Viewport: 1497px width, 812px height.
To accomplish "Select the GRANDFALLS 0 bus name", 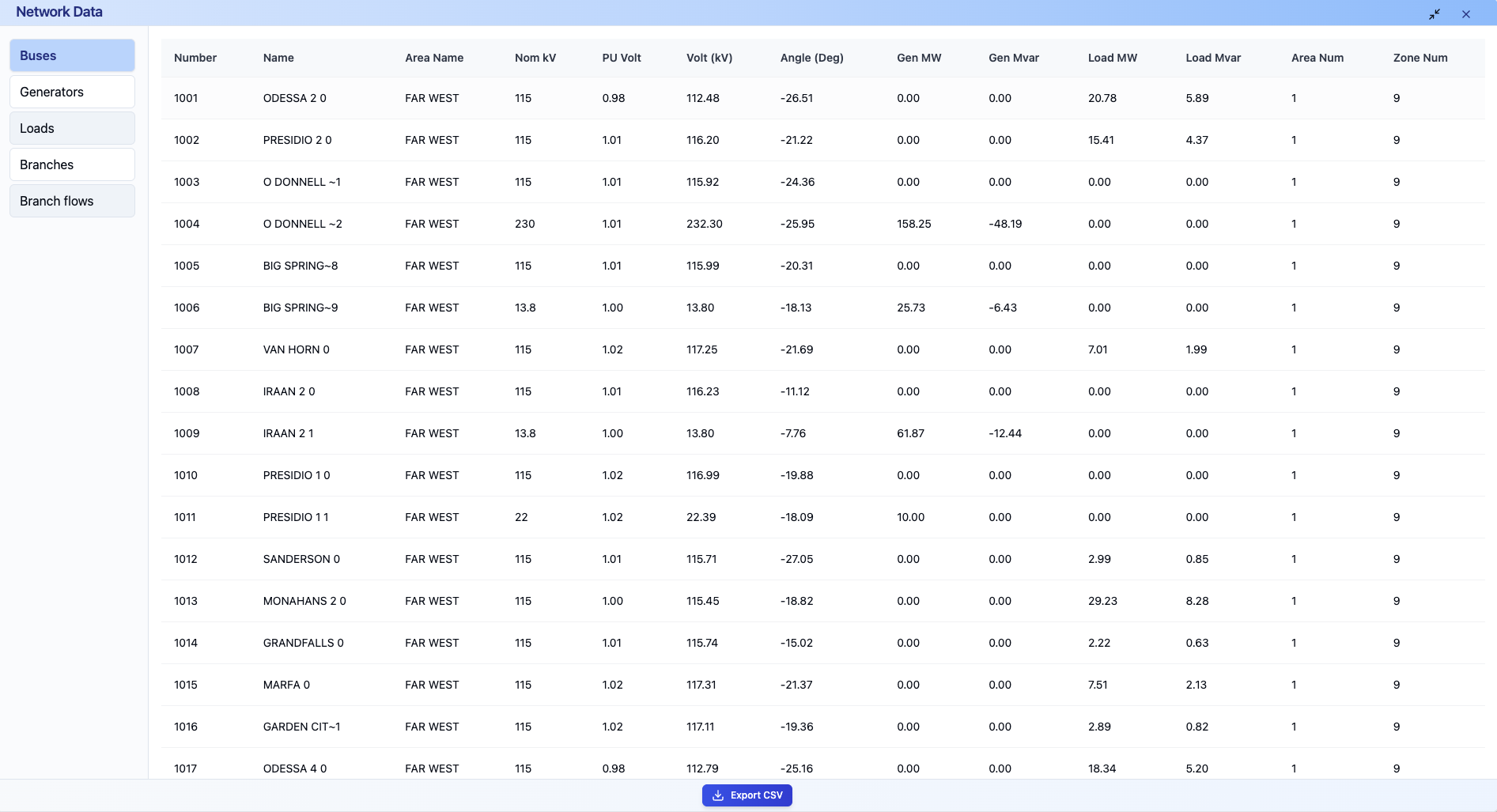I will pyautogui.click(x=304, y=643).
